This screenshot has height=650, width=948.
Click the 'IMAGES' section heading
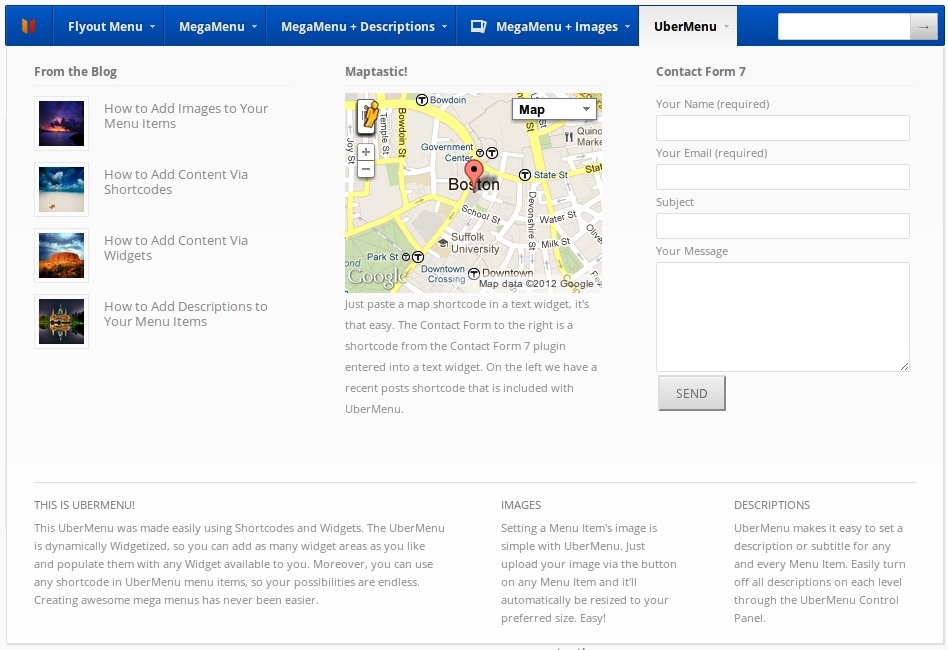[521, 505]
